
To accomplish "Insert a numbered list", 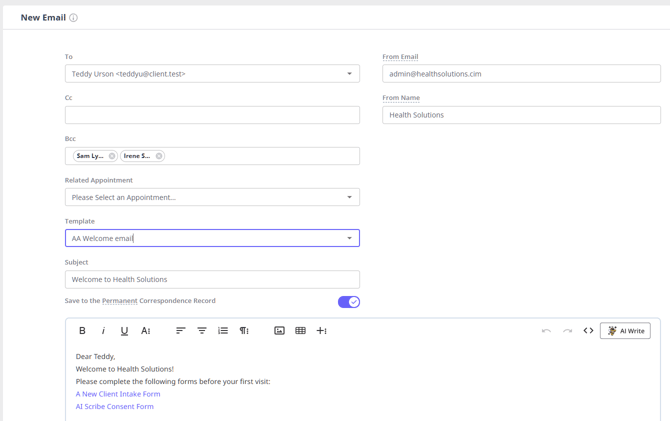I will (x=223, y=331).
